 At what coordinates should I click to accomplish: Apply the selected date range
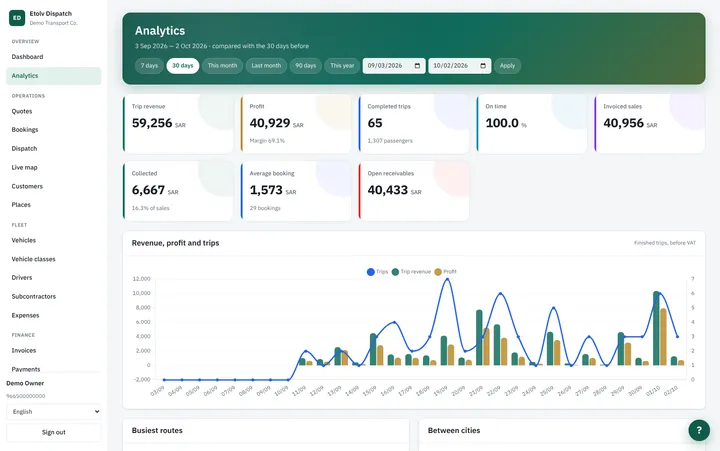click(507, 66)
